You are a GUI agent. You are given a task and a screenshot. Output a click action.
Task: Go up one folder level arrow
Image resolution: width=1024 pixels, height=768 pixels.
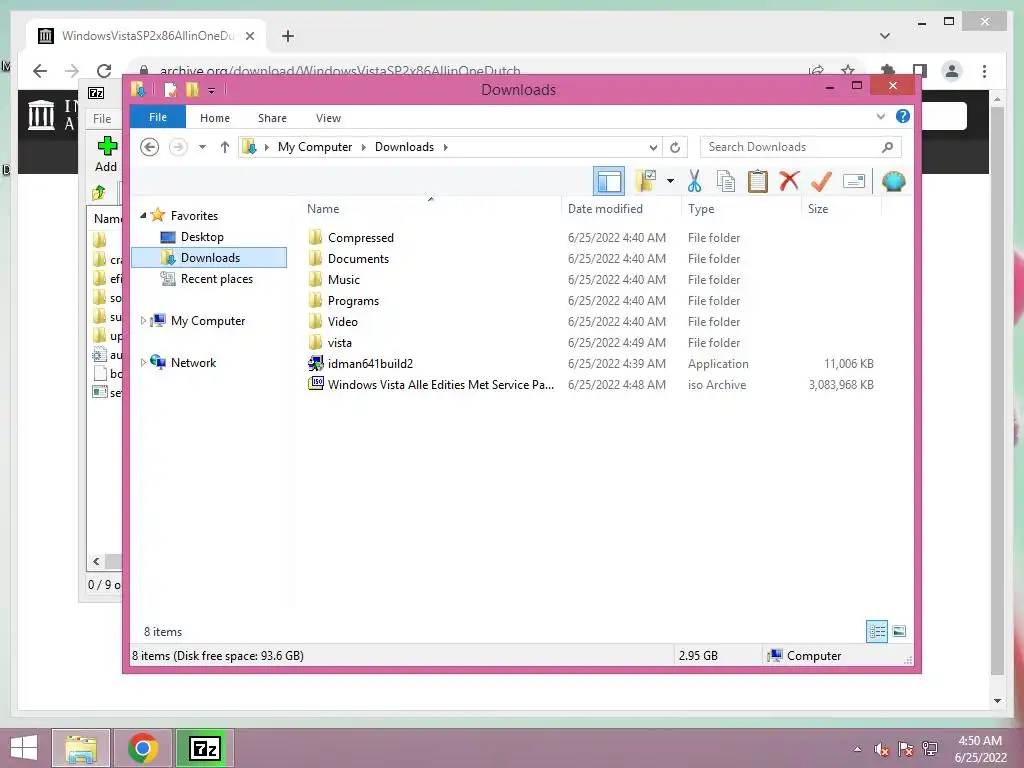click(x=225, y=147)
